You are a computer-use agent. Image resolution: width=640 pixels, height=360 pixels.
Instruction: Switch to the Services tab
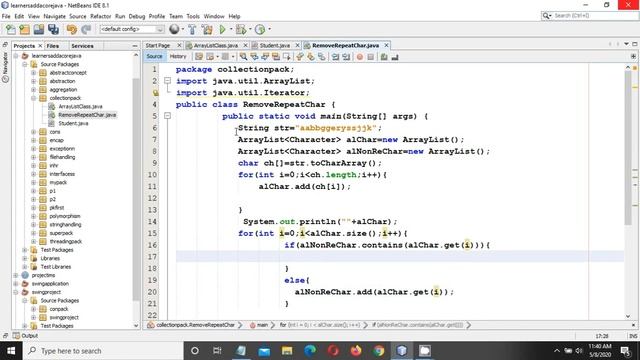click(x=82, y=46)
